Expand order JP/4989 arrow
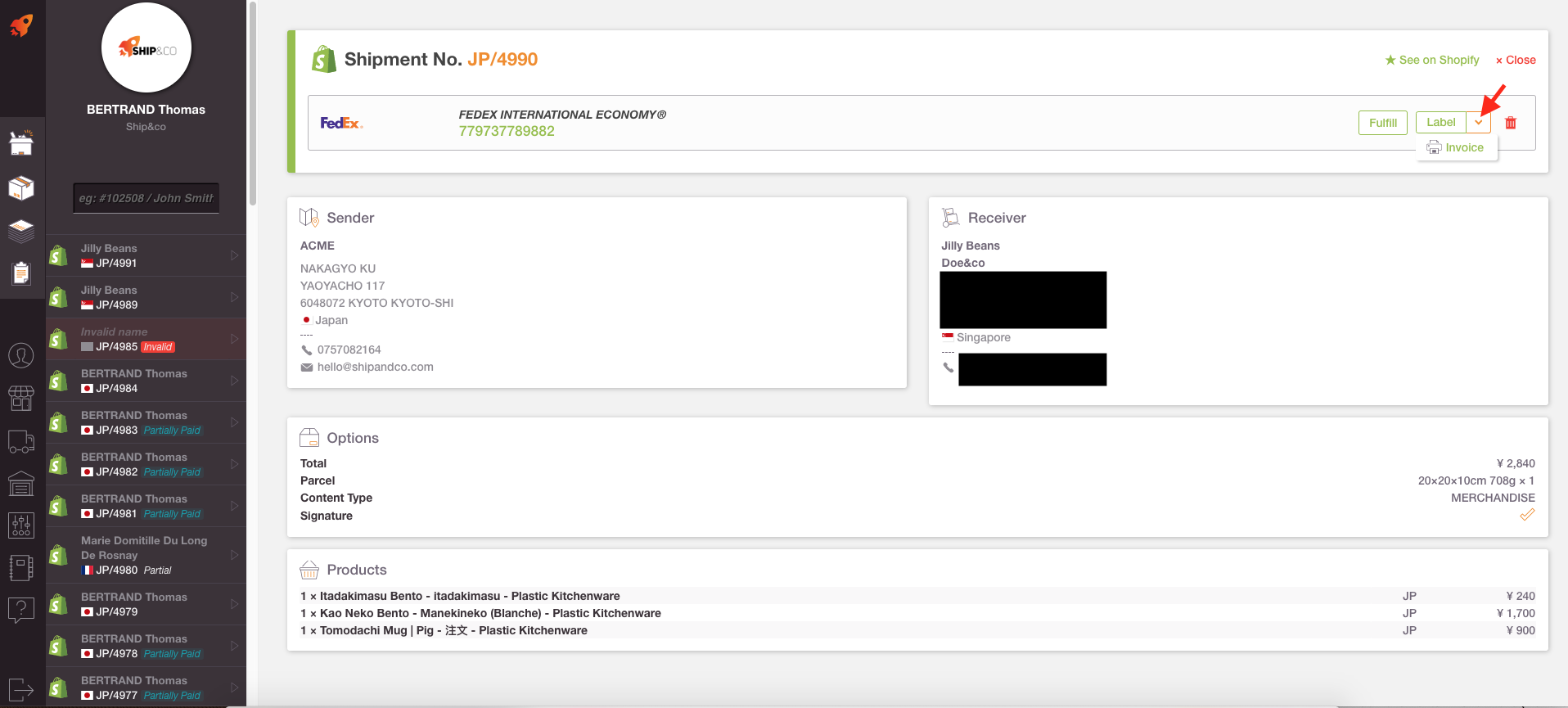 click(x=234, y=297)
